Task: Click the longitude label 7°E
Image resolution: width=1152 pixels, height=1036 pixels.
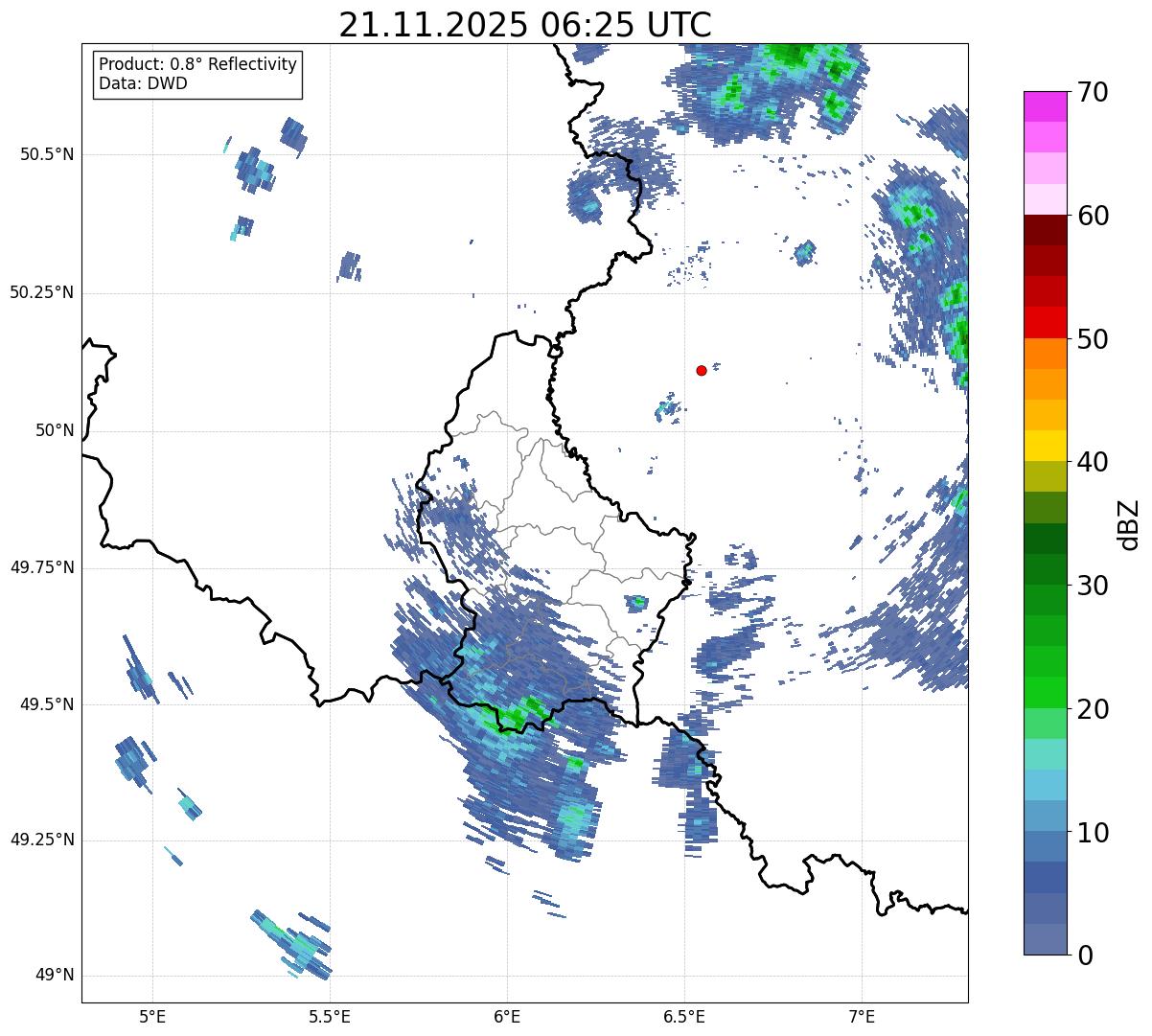Action: [x=862, y=1016]
